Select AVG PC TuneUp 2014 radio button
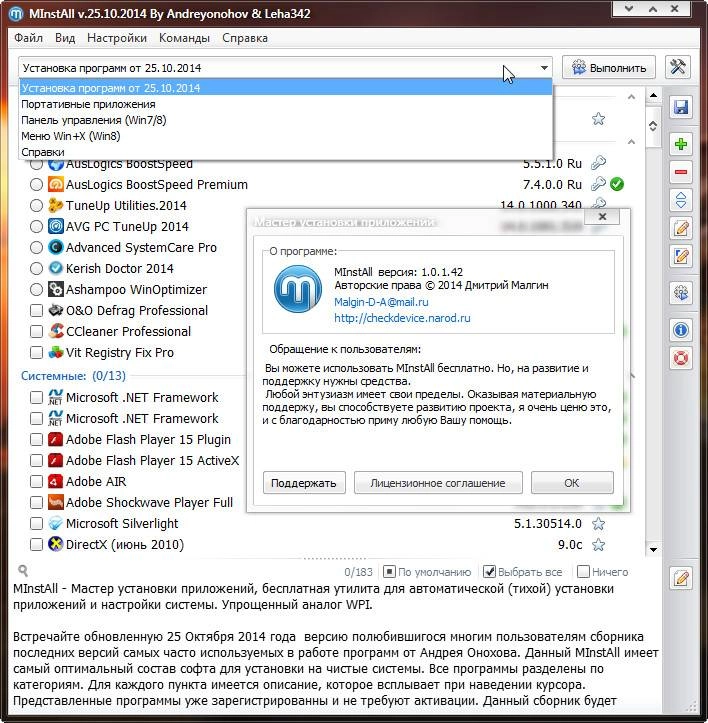The width and height of the screenshot is (708, 723). pos(36,226)
